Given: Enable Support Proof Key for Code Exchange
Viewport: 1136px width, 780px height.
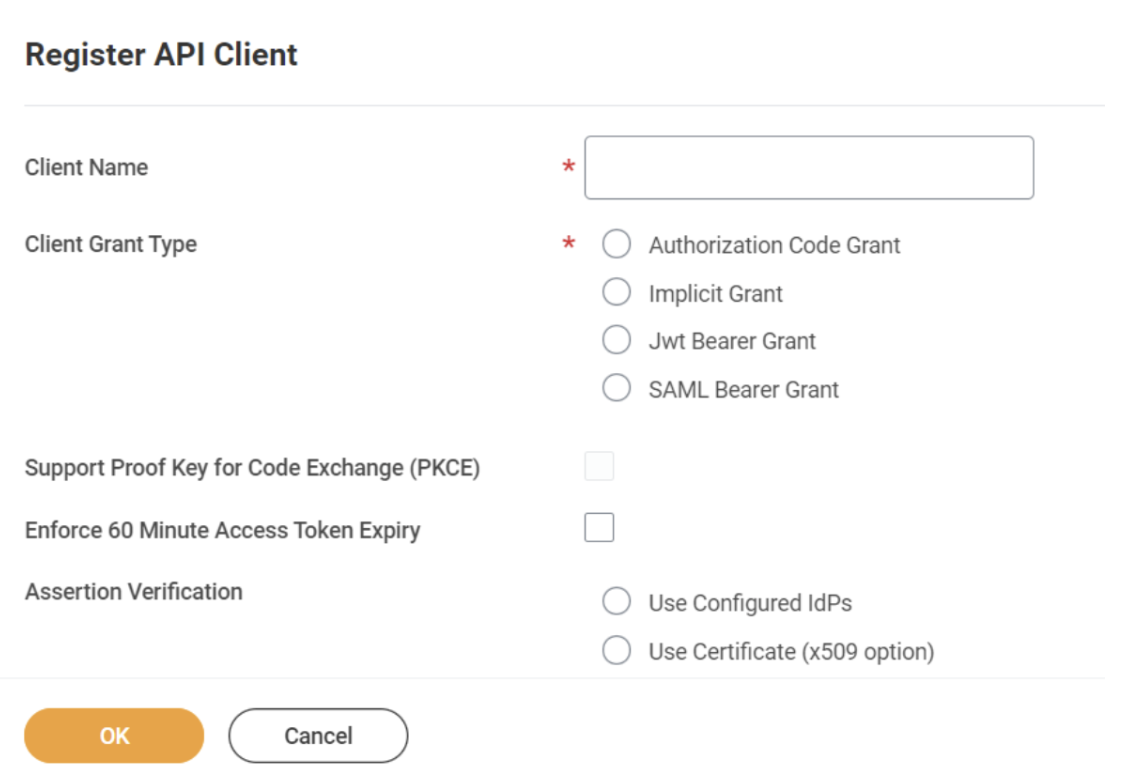Looking at the screenshot, I should coord(599,466).
